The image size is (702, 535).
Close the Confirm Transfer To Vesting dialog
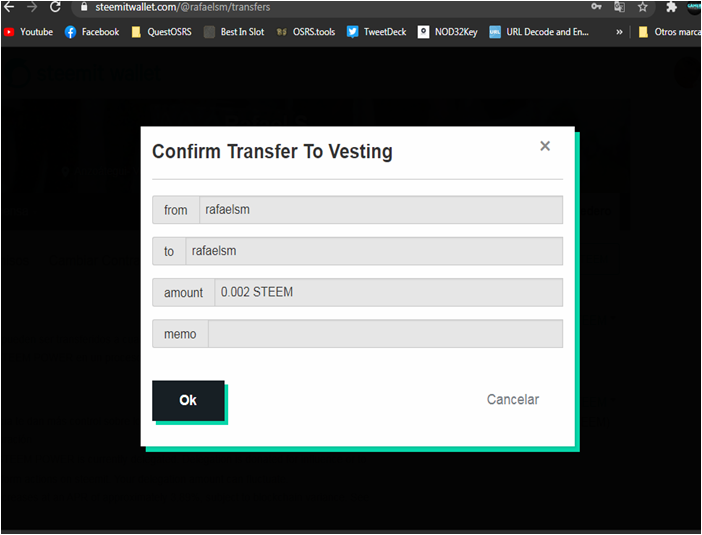[x=545, y=146]
